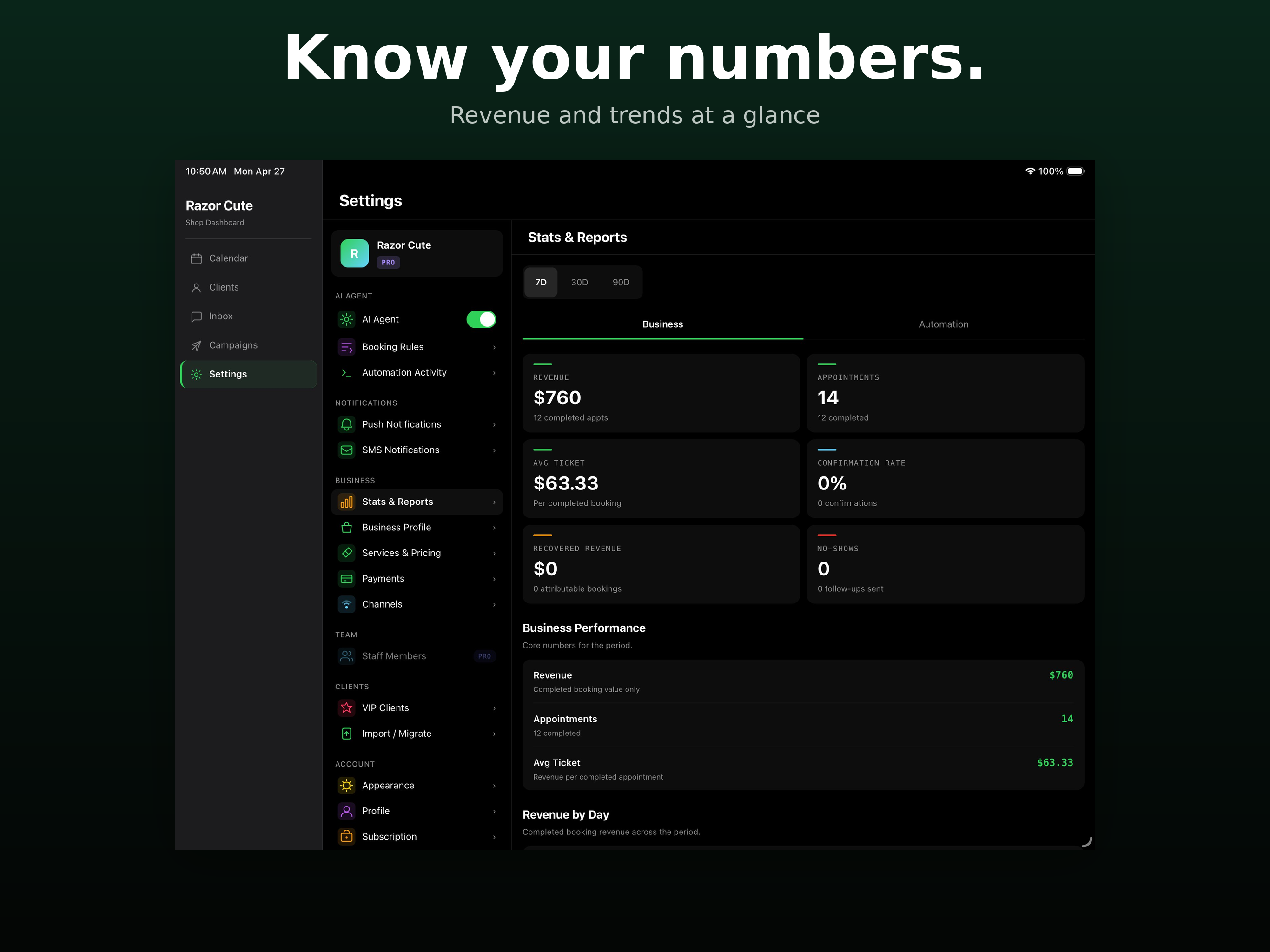Screen dimensions: 1270x952
Task: Expand Channels chevron
Action: pos(494,605)
